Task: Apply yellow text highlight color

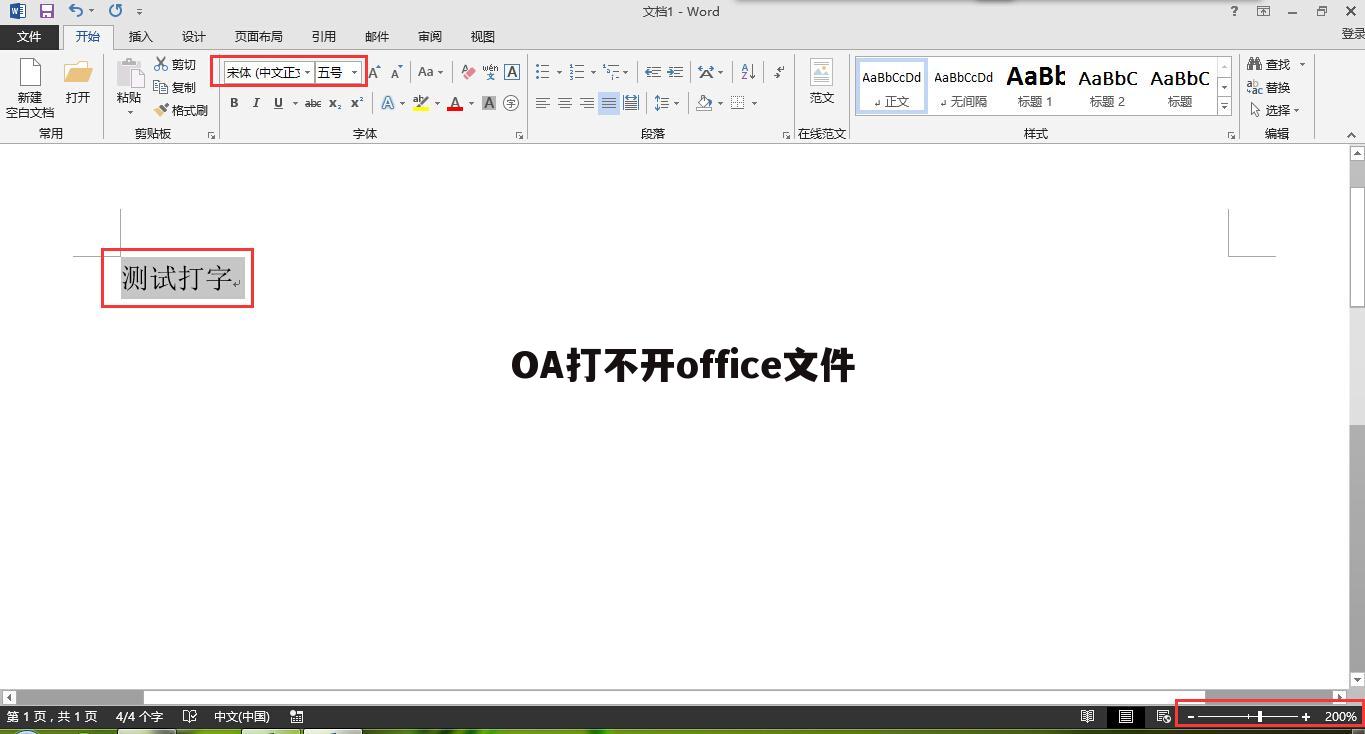Action: tap(421, 103)
